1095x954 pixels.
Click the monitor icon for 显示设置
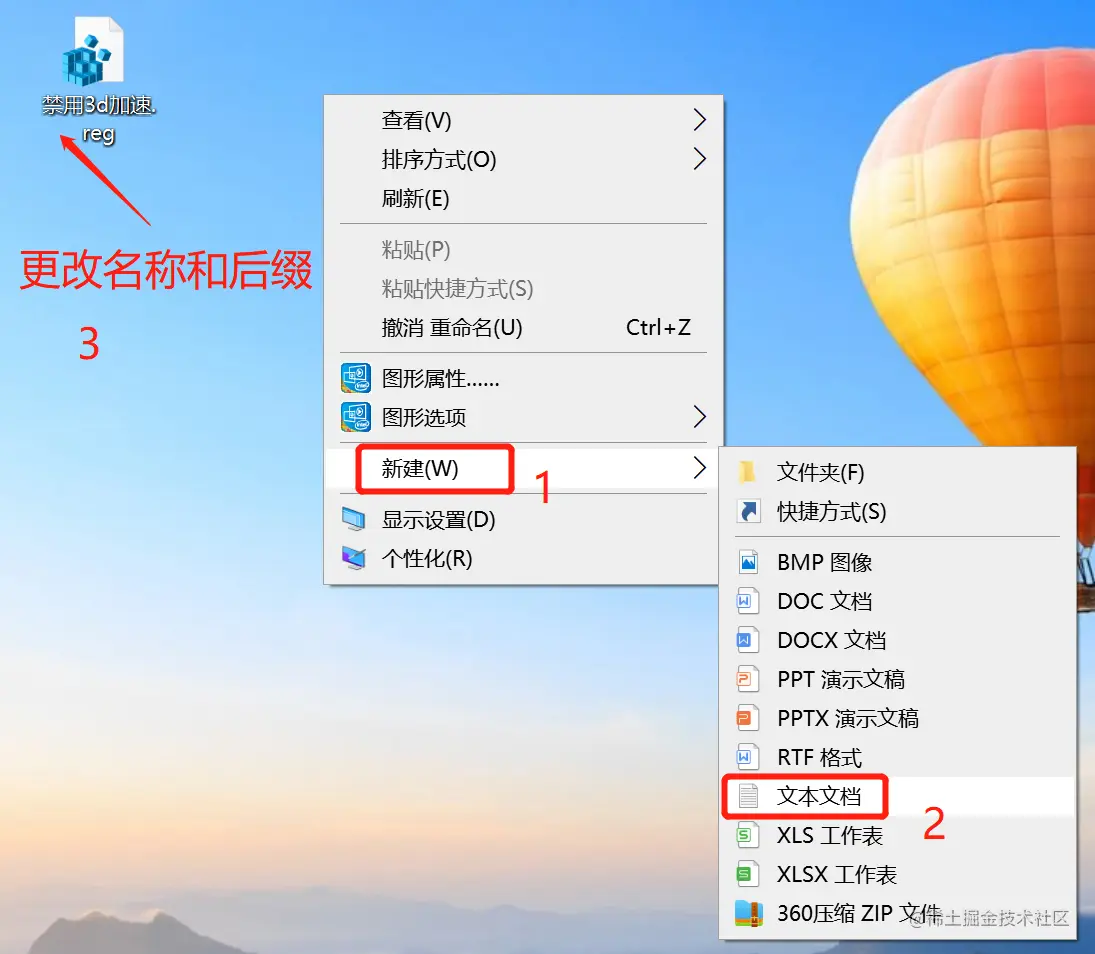click(x=354, y=520)
